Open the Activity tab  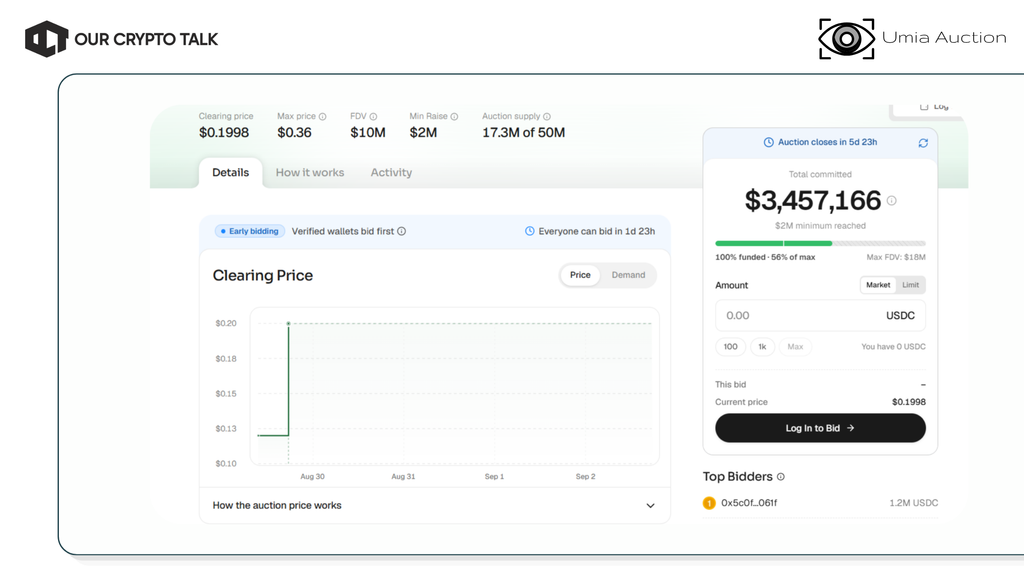[391, 172]
